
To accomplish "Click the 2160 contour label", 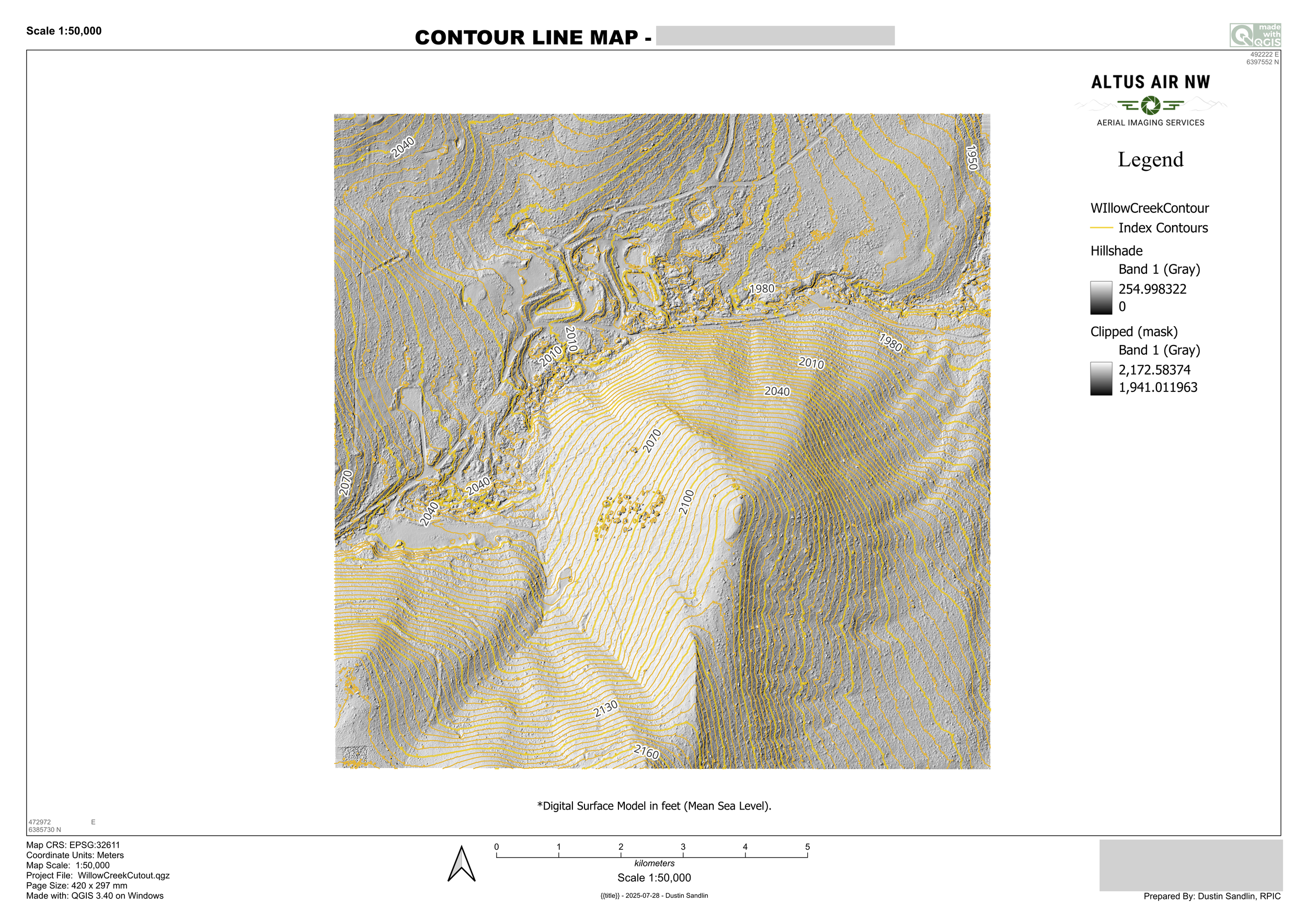I will coord(646,752).
